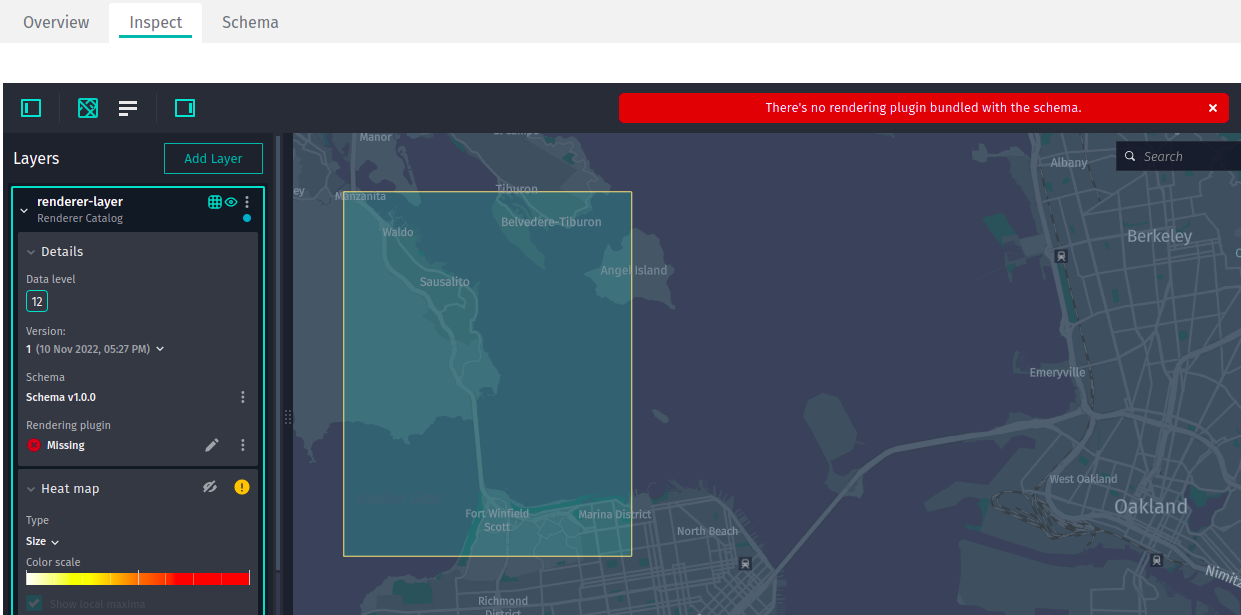Click the renderer-layer title text
Screen dimensions: 1241x615
click(x=80, y=202)
